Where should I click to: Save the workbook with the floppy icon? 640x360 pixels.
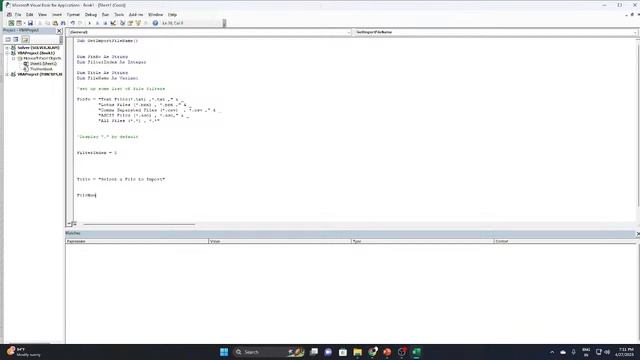[30, 23]
